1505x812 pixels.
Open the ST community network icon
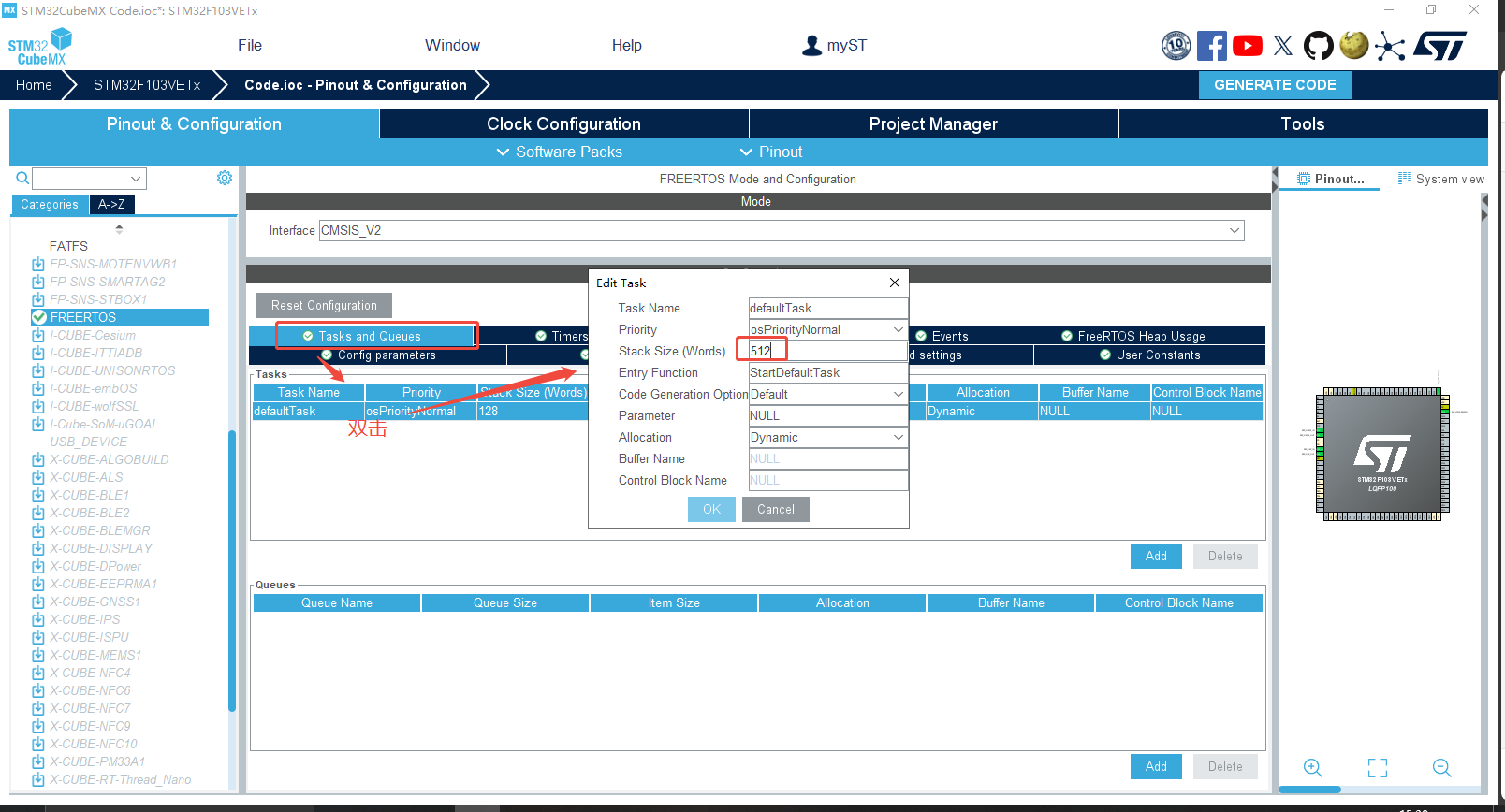pyautogui.click(x=1390, y=46)
